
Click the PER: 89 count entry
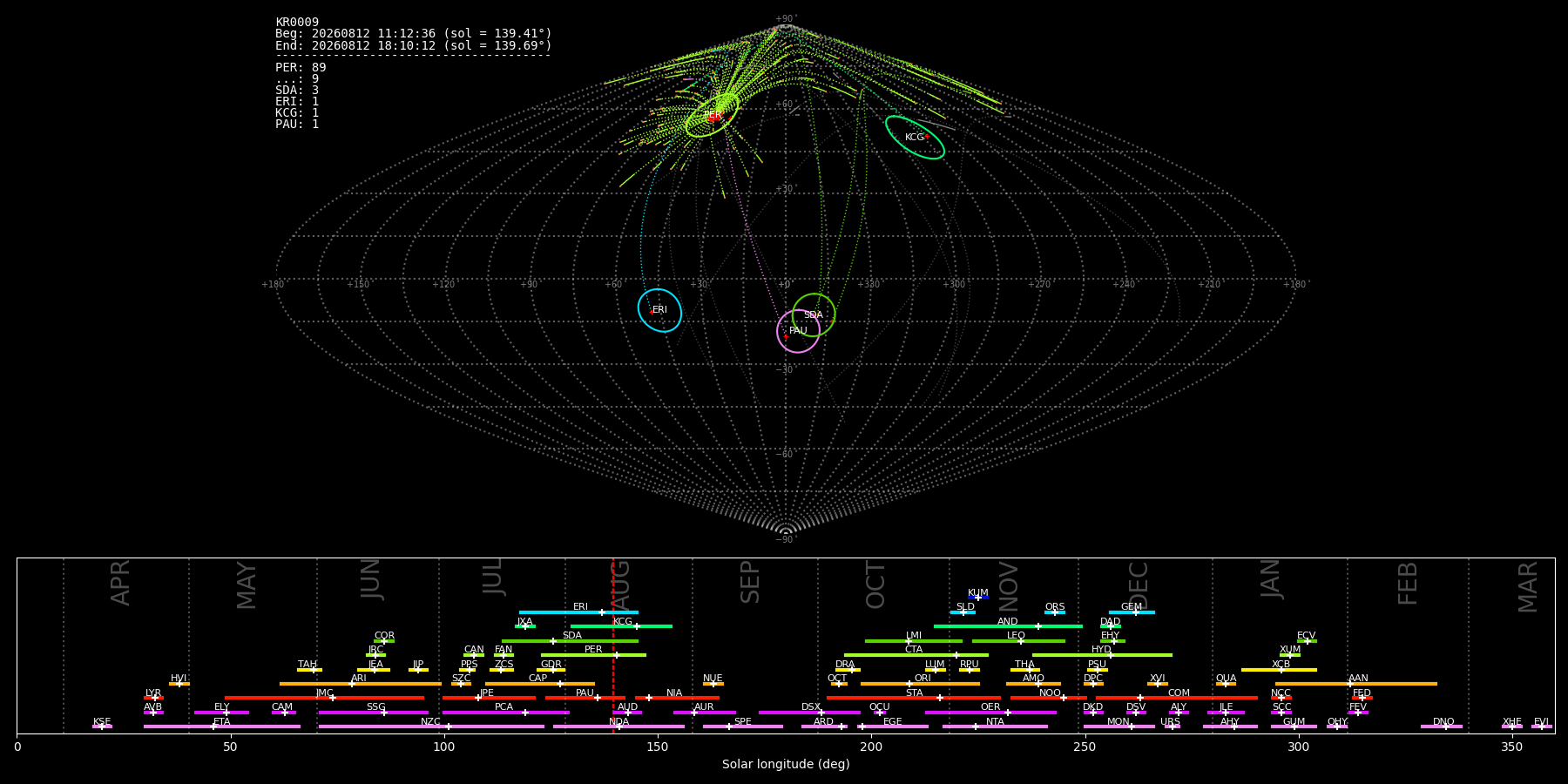coord(301,68)
